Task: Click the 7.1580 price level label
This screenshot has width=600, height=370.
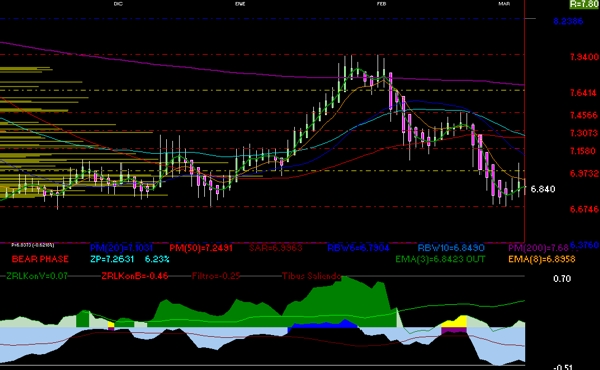Action: pyautogui.click(x=583, y=151)
